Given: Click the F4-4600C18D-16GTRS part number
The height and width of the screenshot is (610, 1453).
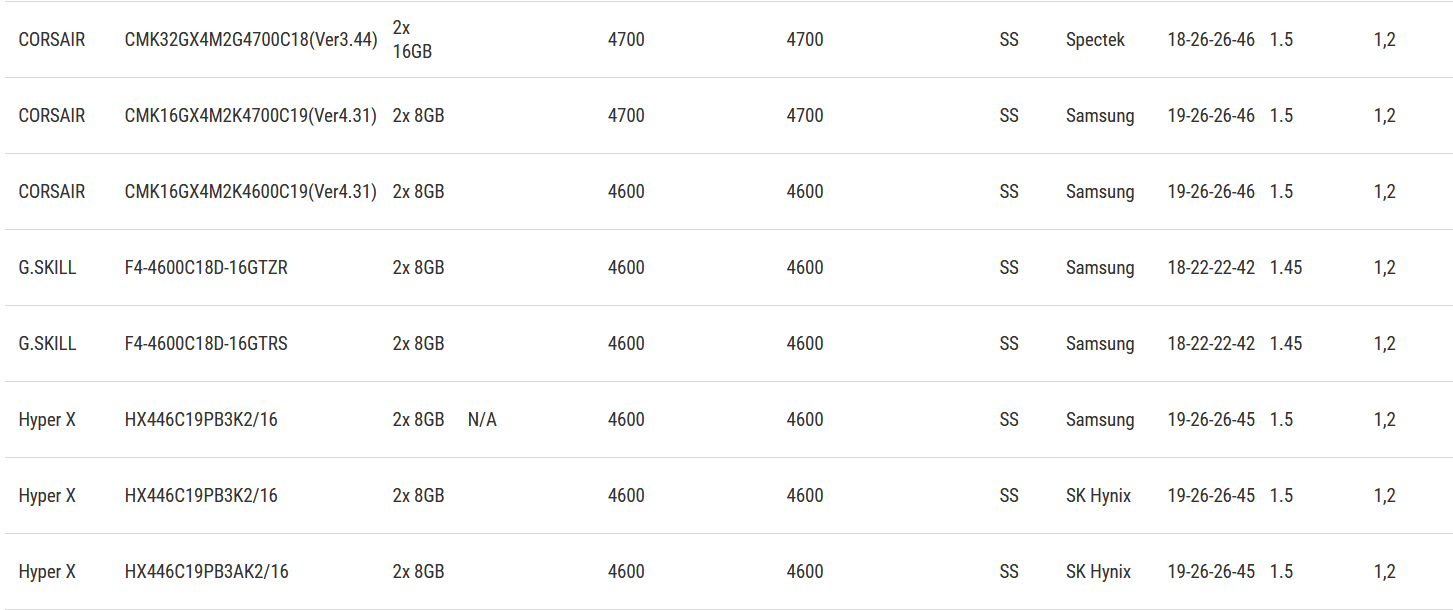Looking at the screenshot, I should point(206,344).
